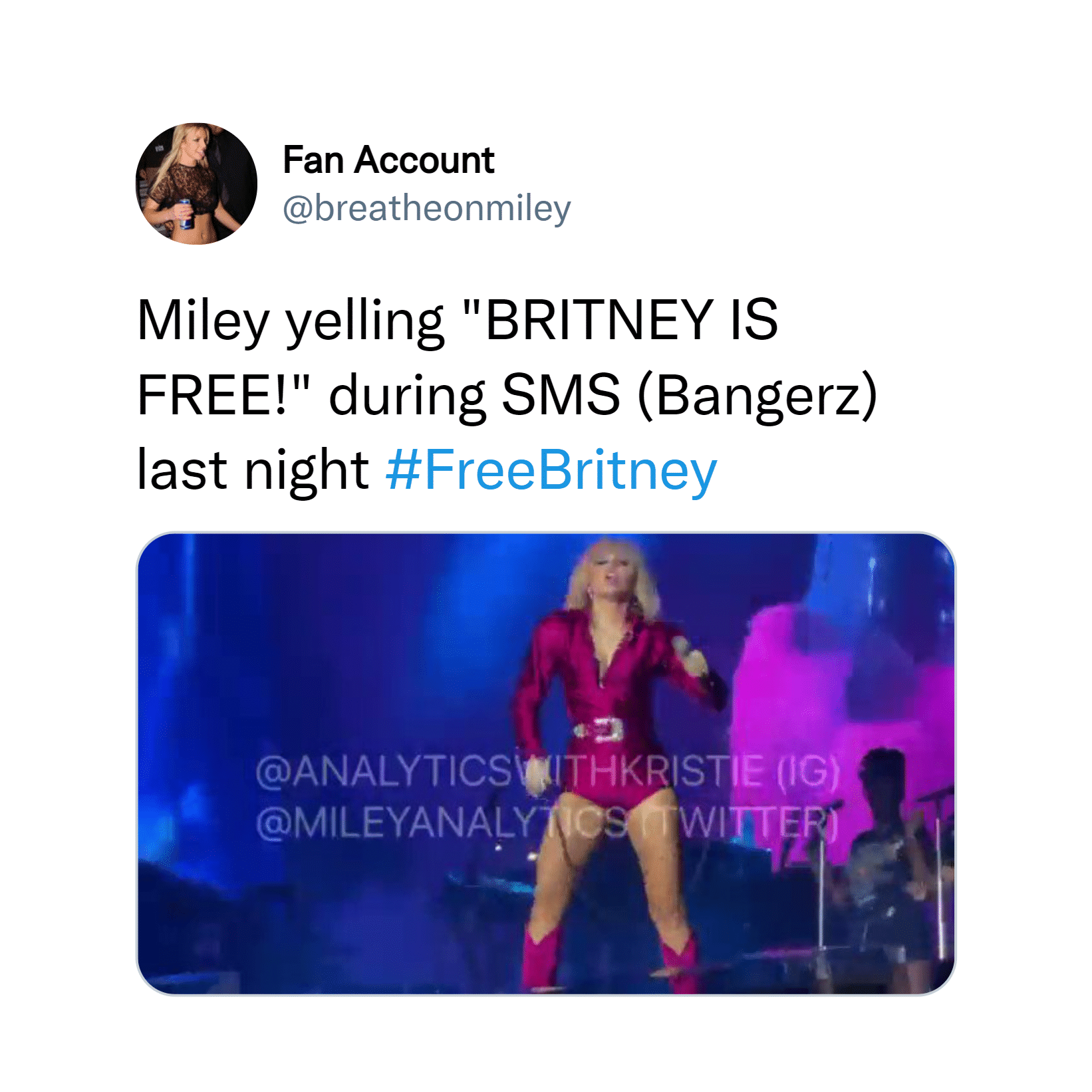Open the Fan Account profile picture
Image resolution: width=1092 pixels, height=1092 pixels.
[196, 184]
